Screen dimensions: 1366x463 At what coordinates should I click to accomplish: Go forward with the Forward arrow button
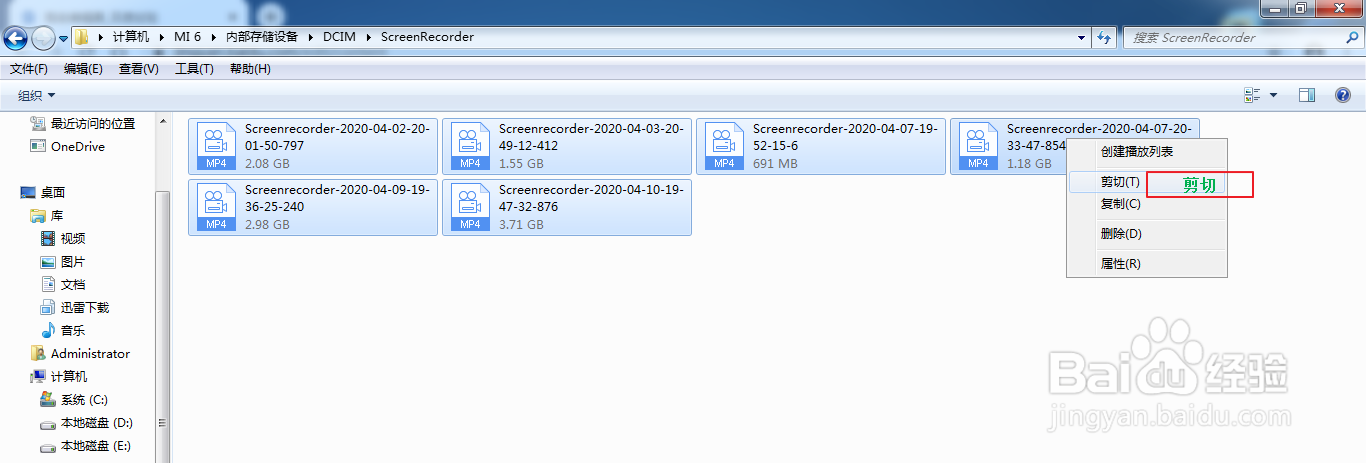point(43,38)
